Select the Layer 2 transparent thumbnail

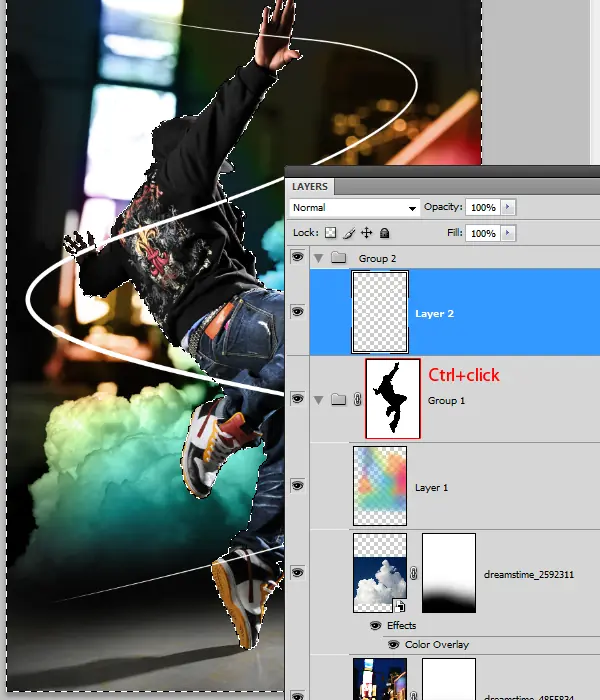(x=380, y=312)
